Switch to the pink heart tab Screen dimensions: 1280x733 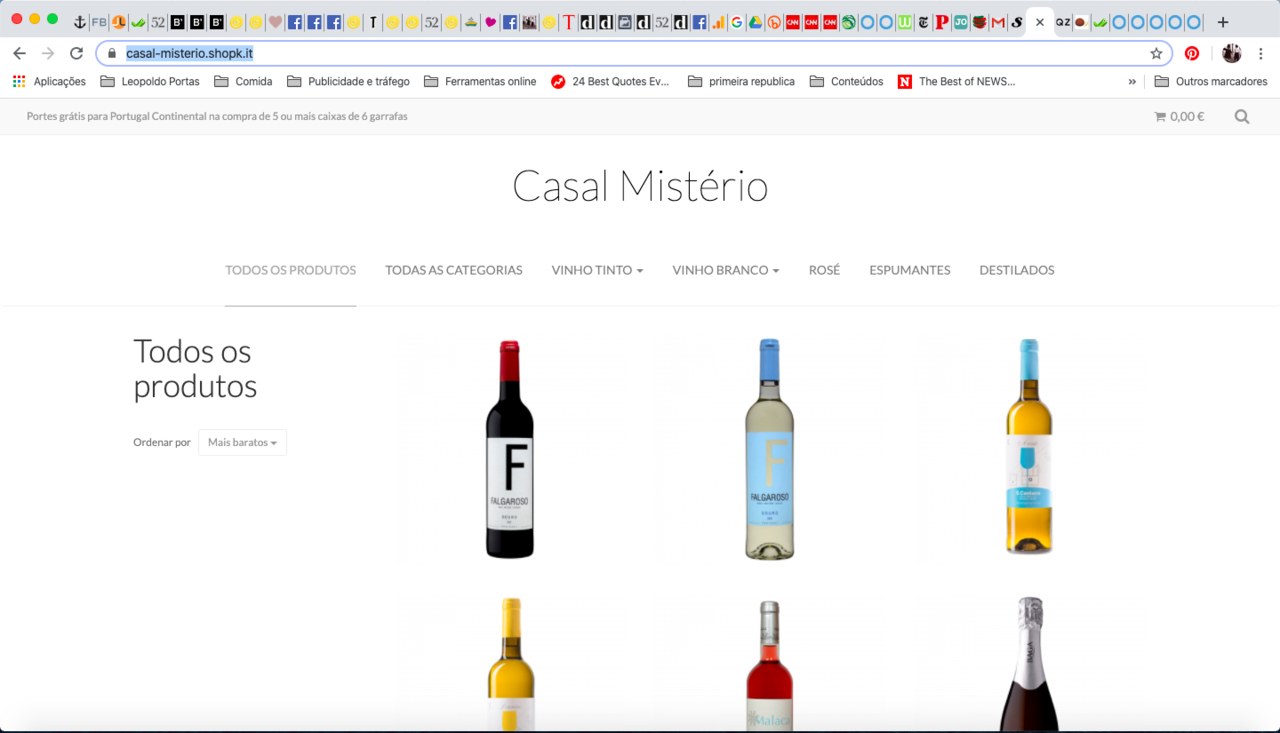tap(490, 22)
